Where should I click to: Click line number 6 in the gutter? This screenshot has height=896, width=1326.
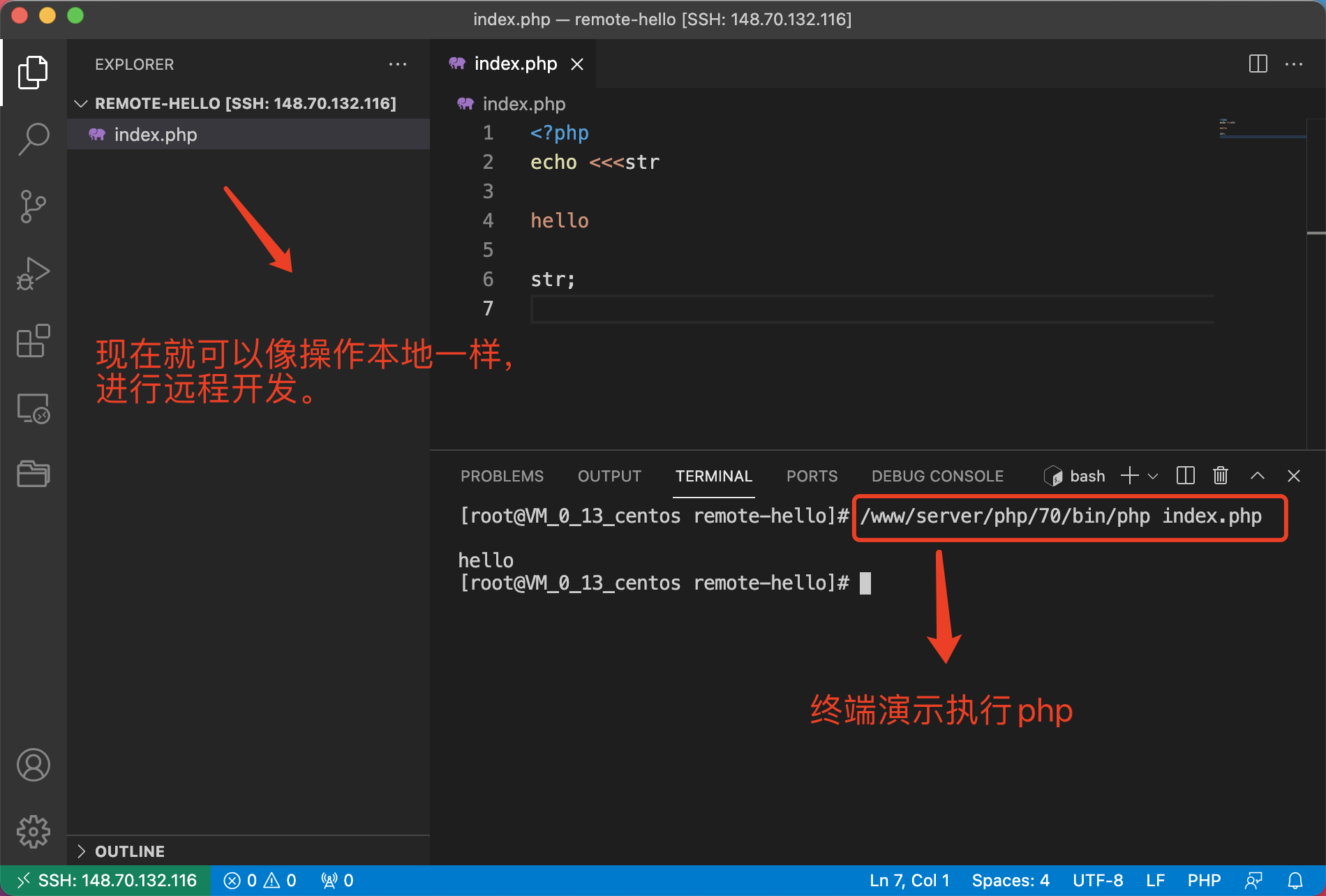tap(488, 279)
